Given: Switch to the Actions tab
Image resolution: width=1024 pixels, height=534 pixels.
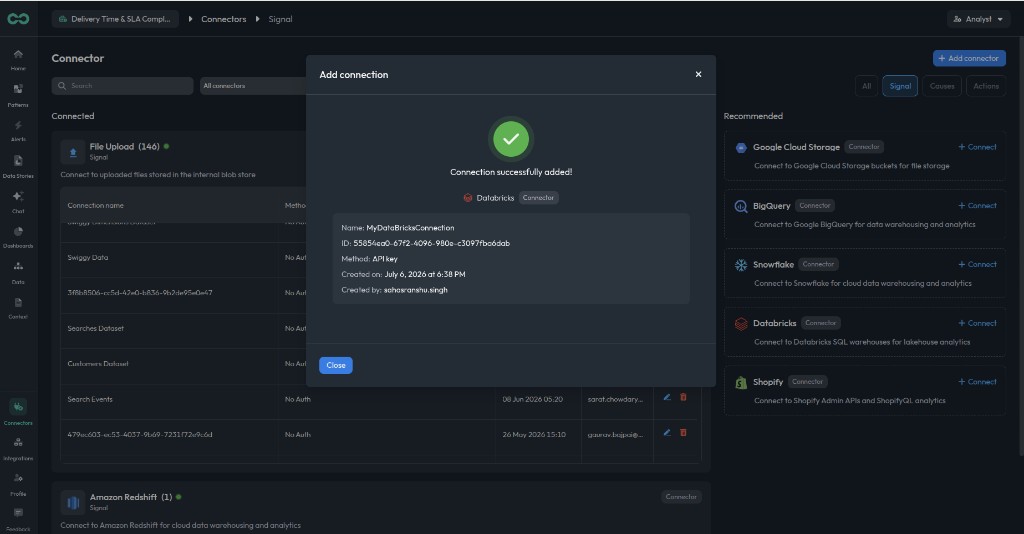Looking at the screenshot, I should pos(985,86).
